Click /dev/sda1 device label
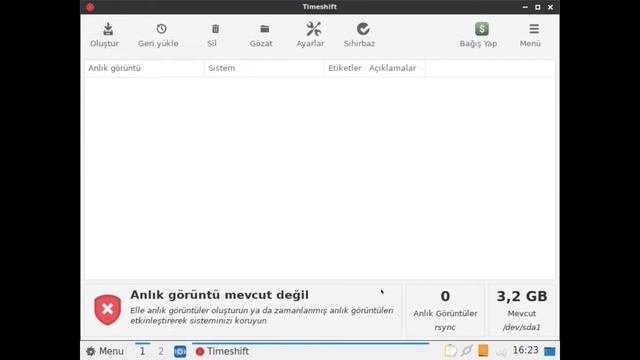Screen dimensions: 640x360 pyautogui.click(x=522, y=327)
